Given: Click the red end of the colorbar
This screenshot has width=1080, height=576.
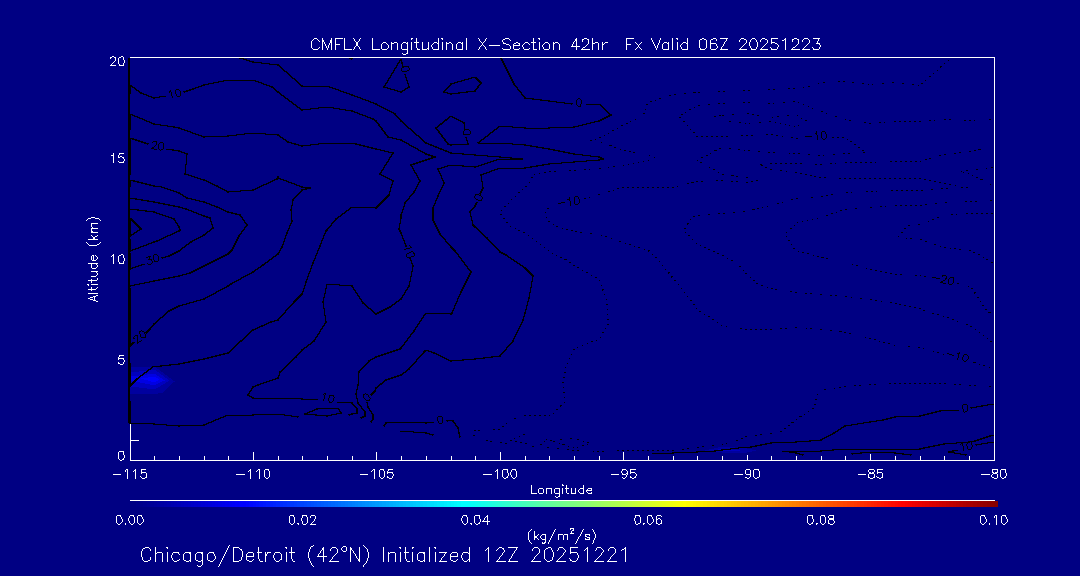Looking at the screenshot, I should point(988,502).
